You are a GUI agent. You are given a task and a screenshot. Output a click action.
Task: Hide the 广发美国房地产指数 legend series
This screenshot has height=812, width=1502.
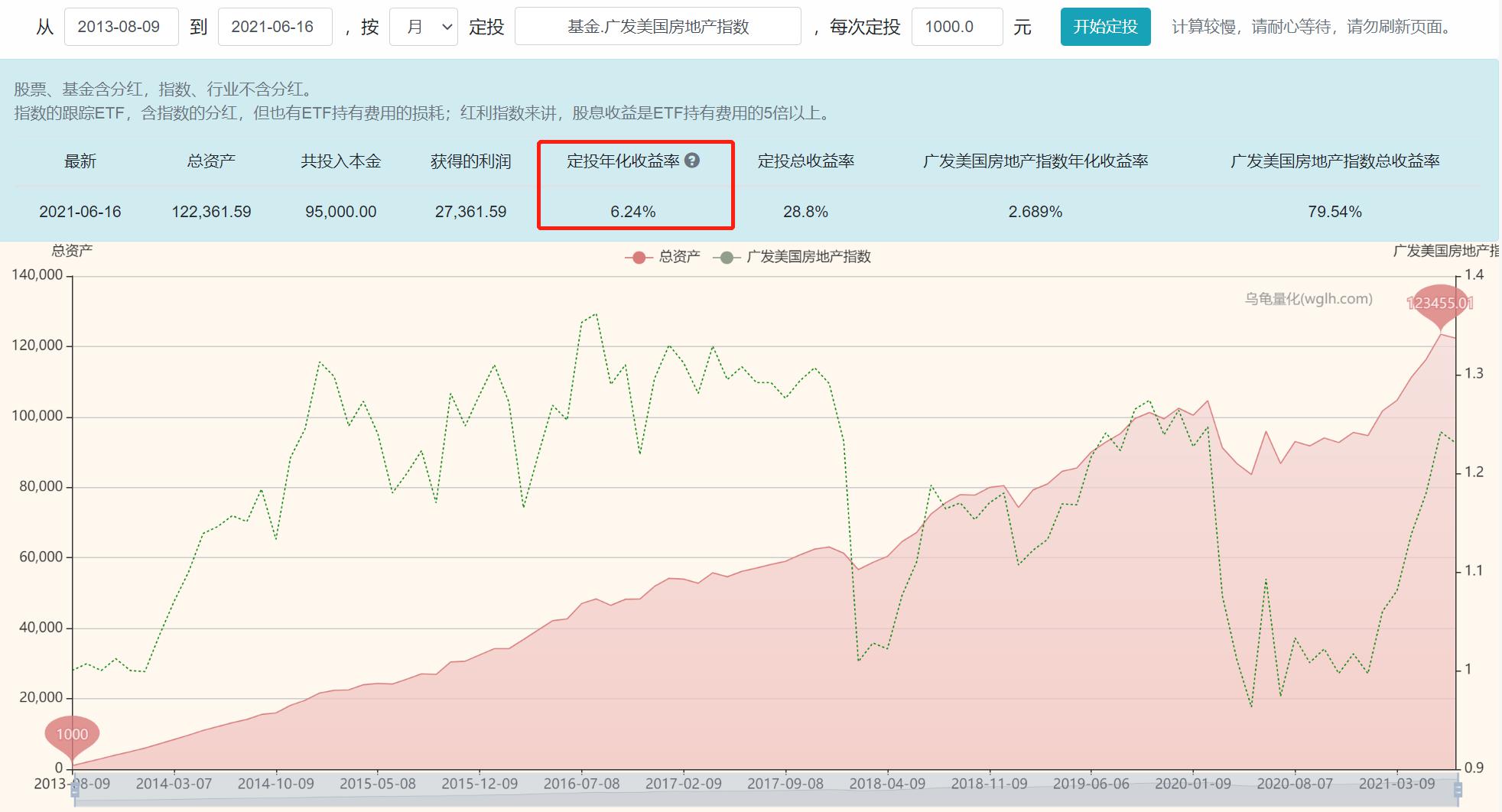792,257
